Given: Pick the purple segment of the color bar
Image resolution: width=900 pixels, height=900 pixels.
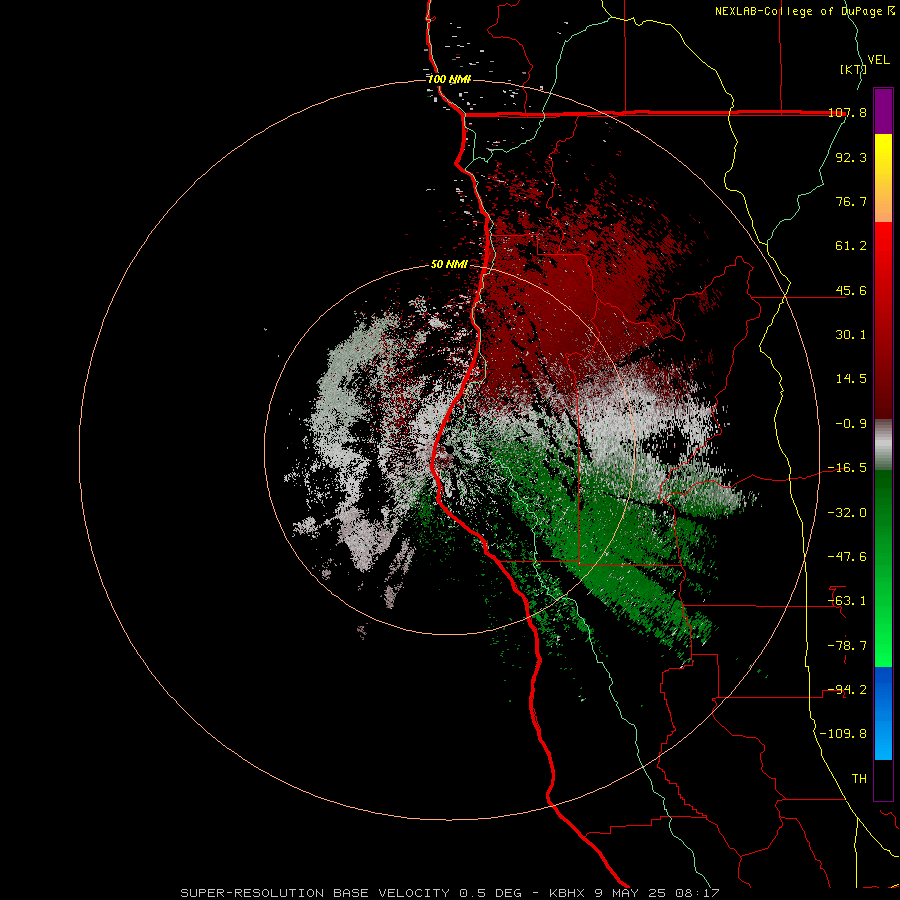Looking at the screenshot, I should 883,111.
